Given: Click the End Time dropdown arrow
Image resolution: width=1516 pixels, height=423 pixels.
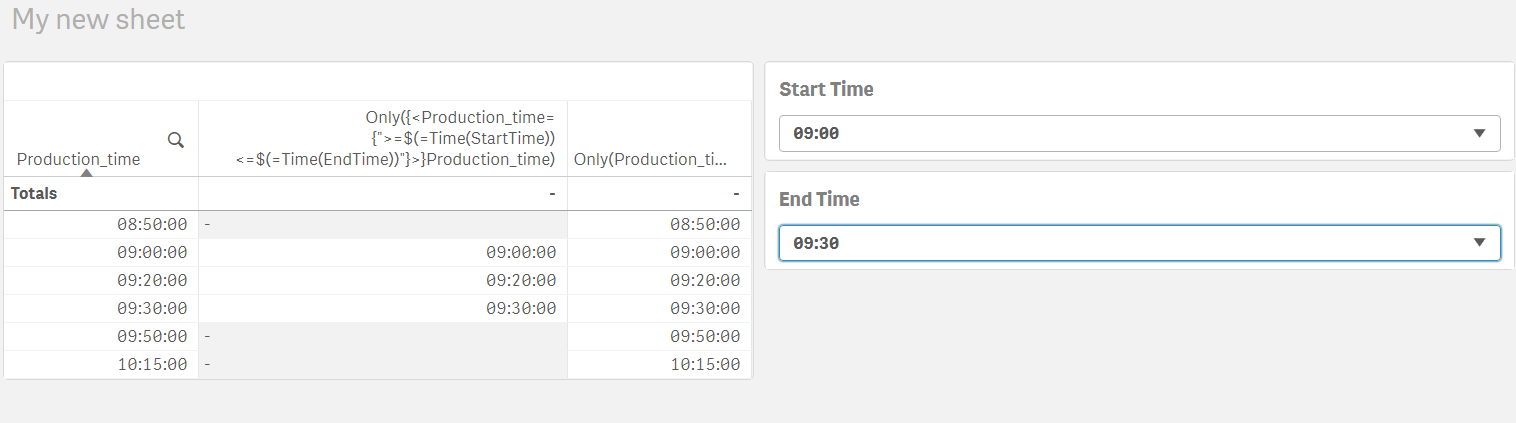Looking at the screenshot, I should (x=1480, y=243).
